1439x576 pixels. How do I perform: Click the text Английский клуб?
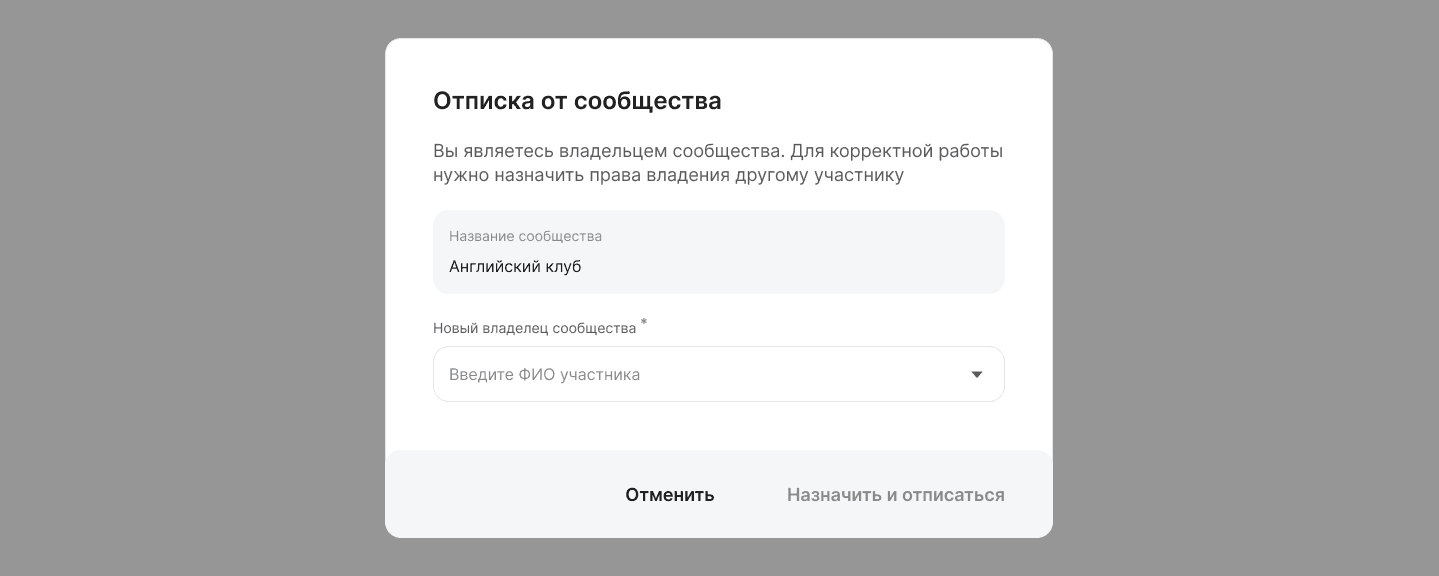click(515, 266)
